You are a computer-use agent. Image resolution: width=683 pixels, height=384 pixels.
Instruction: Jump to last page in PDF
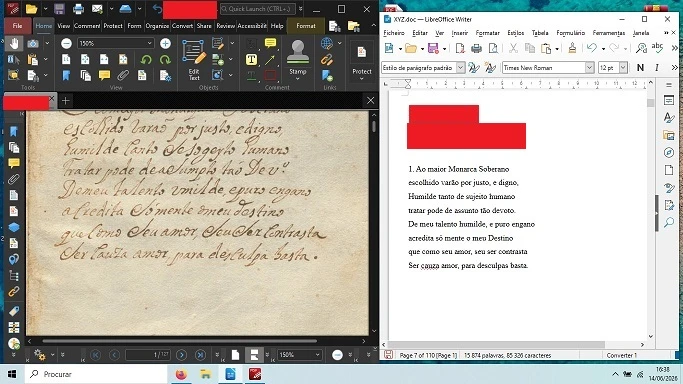tap(200, 355)
